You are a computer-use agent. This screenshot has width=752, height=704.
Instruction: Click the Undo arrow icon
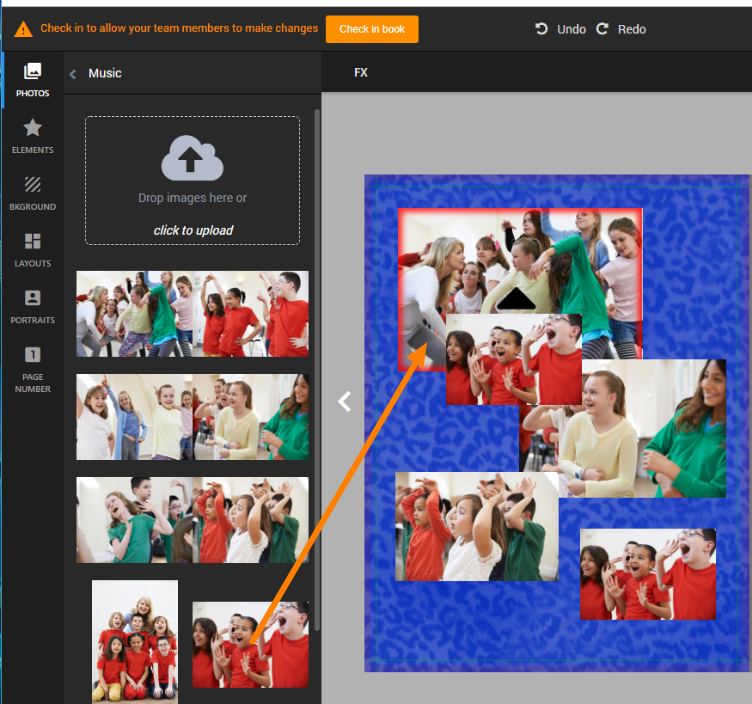541,29
